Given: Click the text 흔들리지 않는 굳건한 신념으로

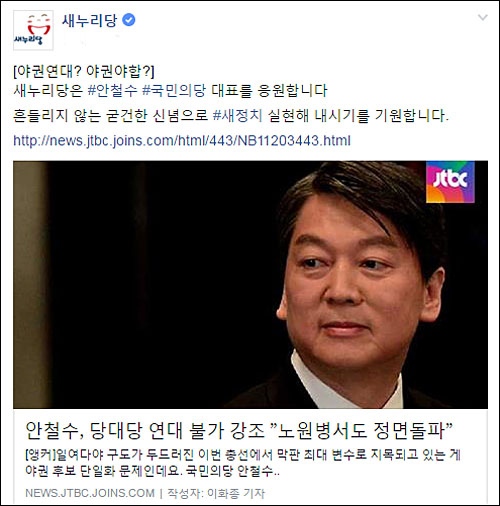Looking at the screenshot, I should pos(110,116).
